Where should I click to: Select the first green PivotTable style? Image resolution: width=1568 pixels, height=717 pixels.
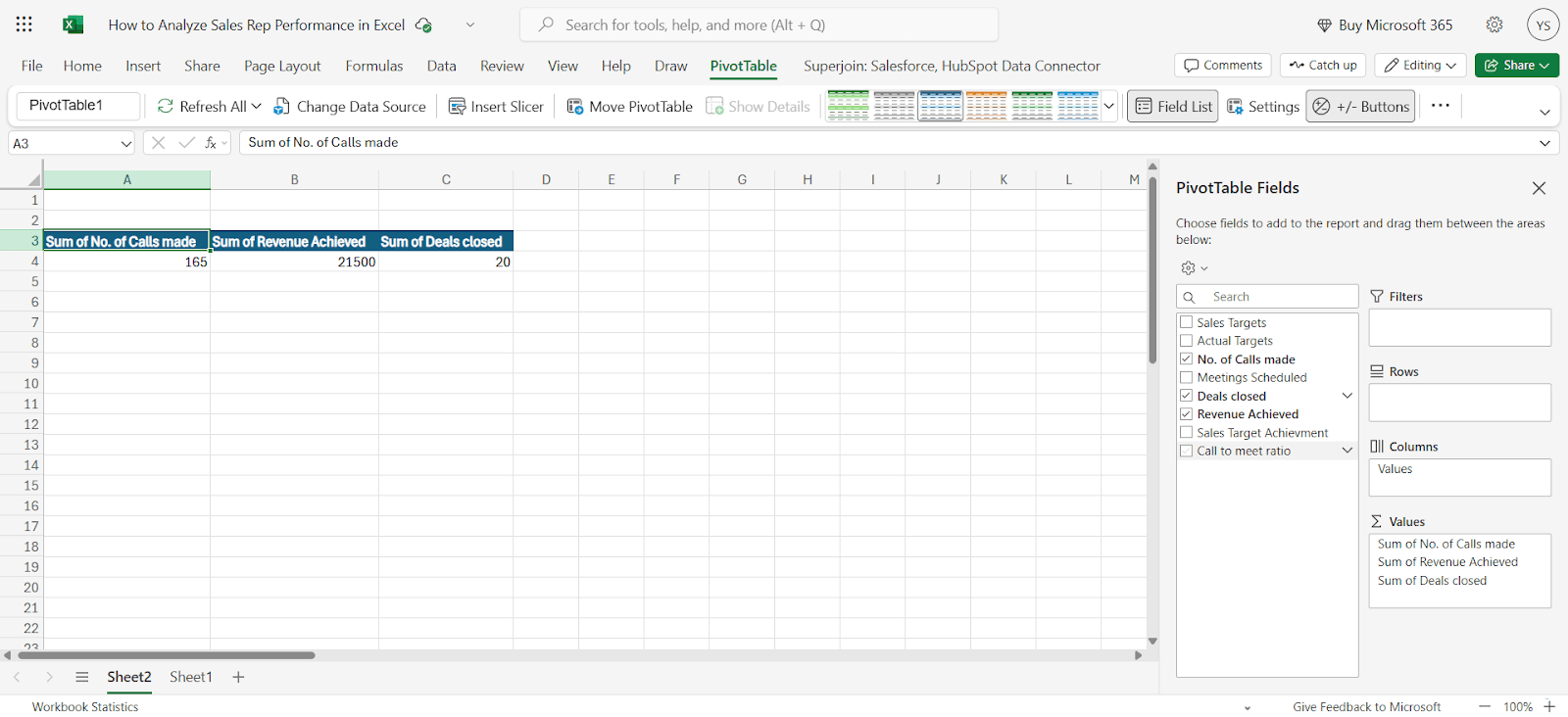848,106
